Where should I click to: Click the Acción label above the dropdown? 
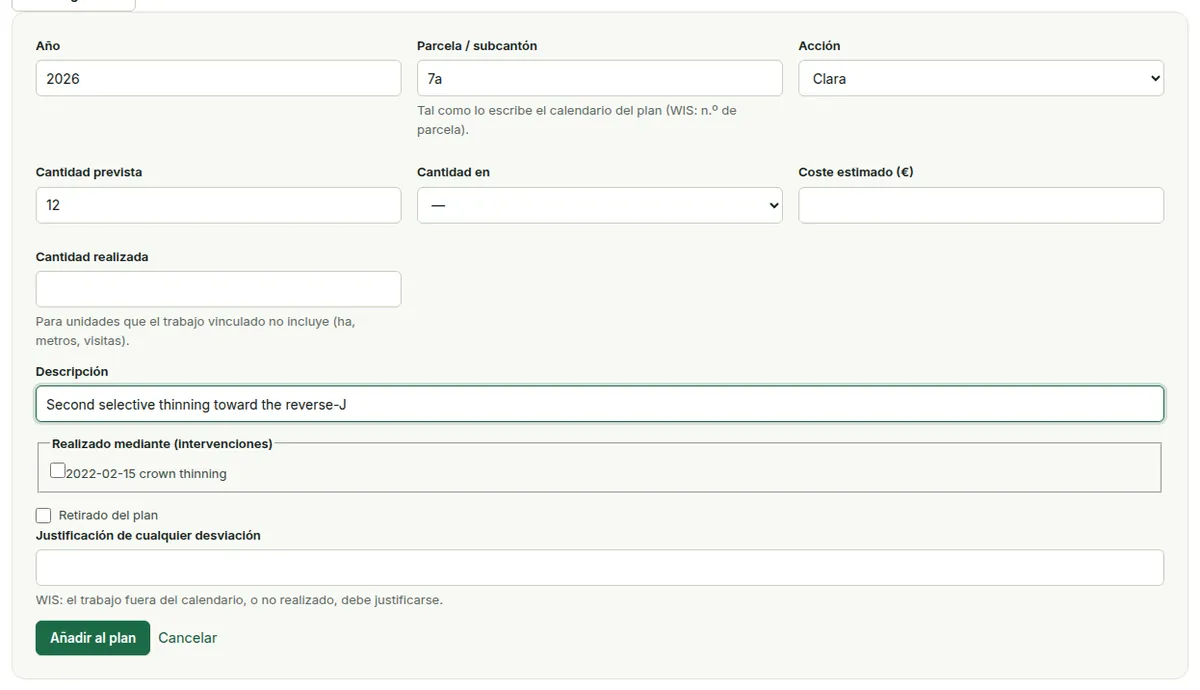(x=819, y=46)
